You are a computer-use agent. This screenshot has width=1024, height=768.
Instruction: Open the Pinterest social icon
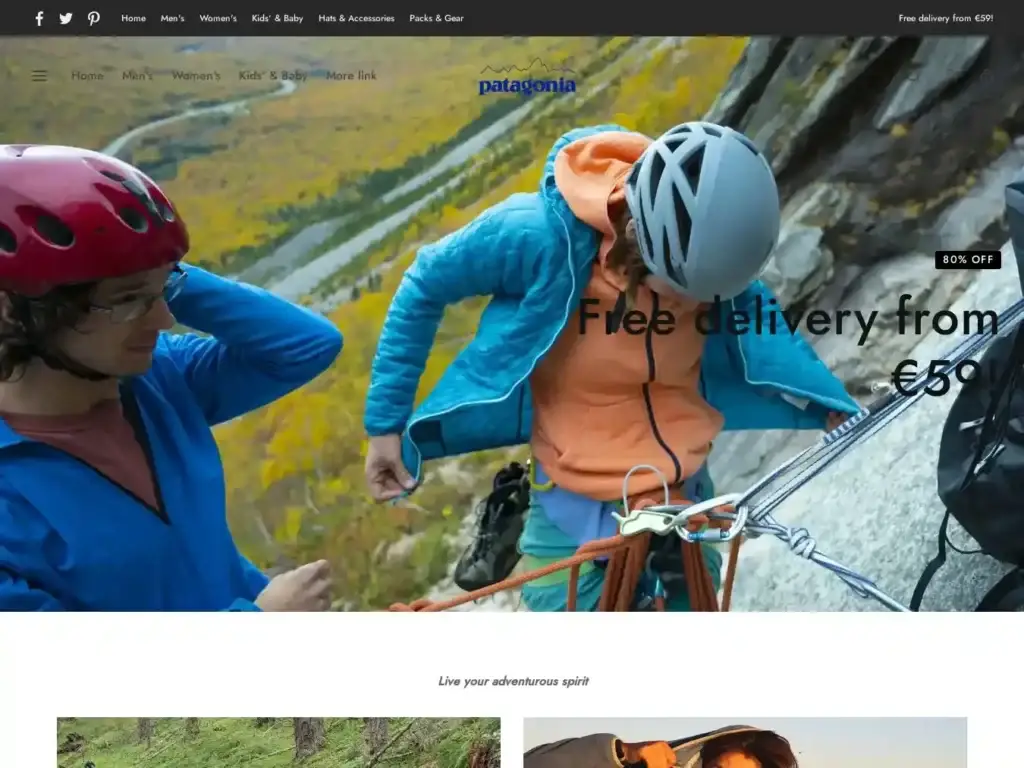[93, 18]
